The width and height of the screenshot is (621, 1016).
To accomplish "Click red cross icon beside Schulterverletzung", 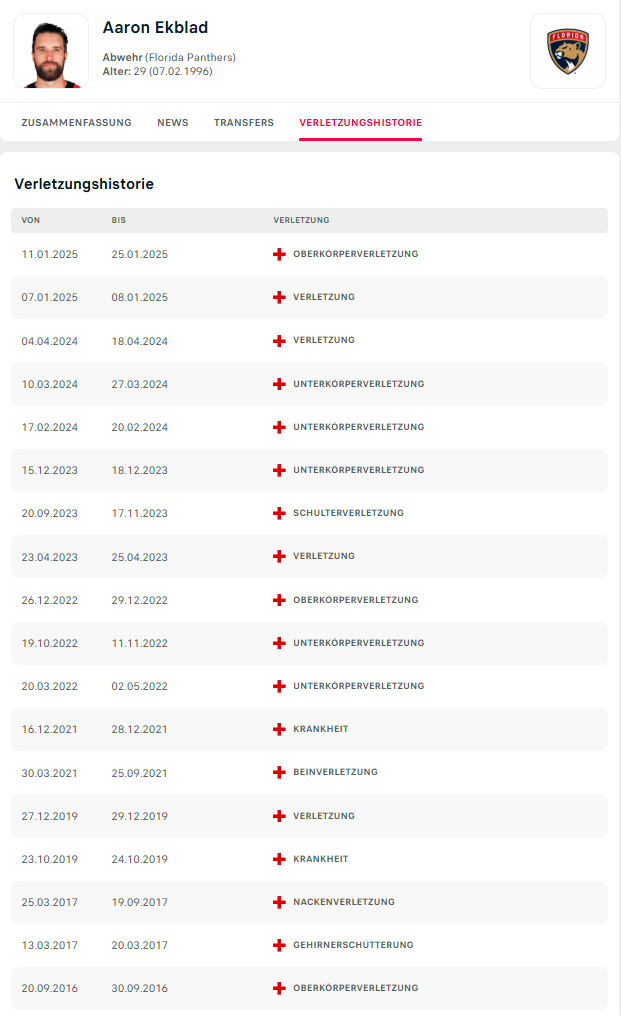I will [x=280, y=513].
